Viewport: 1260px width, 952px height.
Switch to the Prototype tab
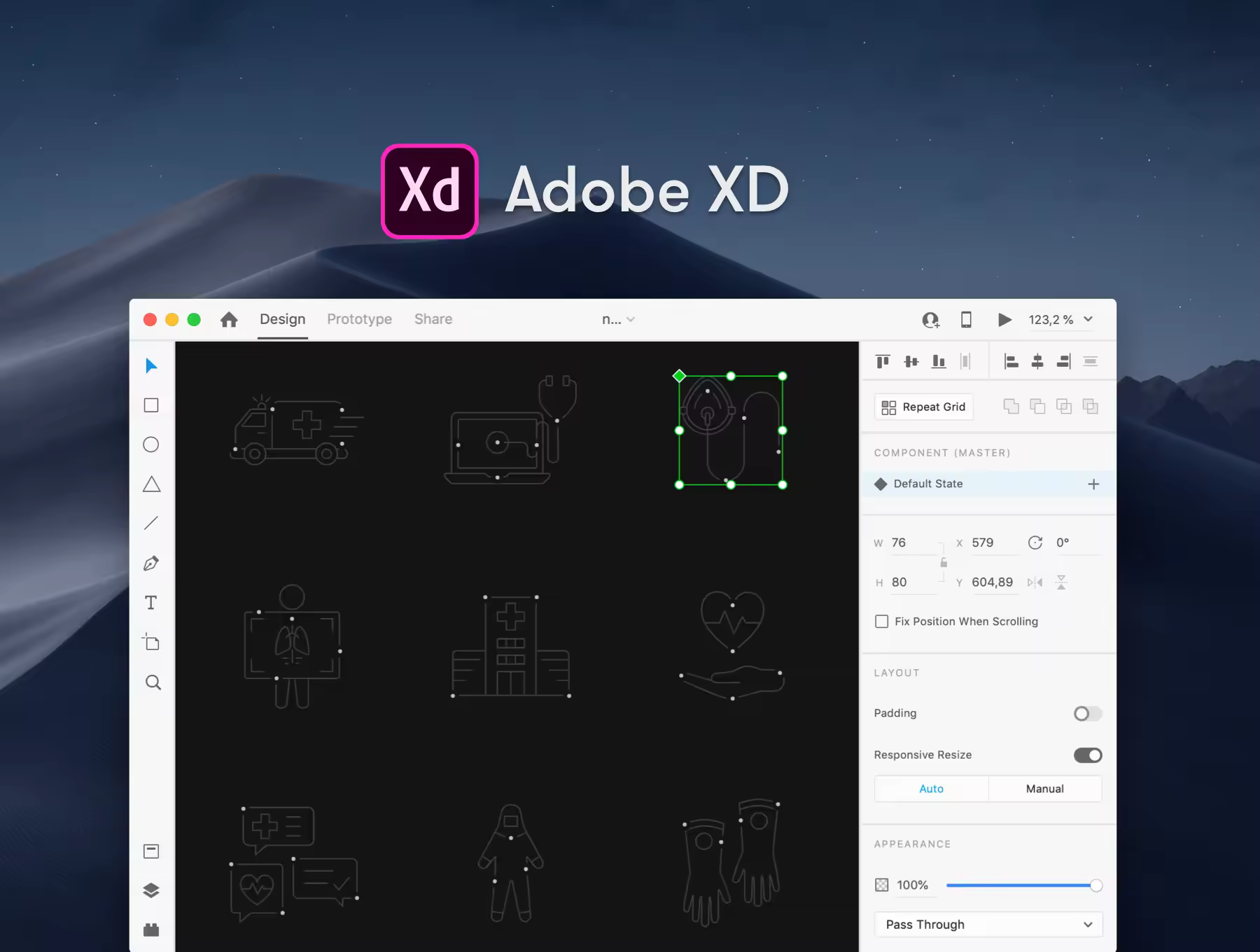[x=360, y=319]
